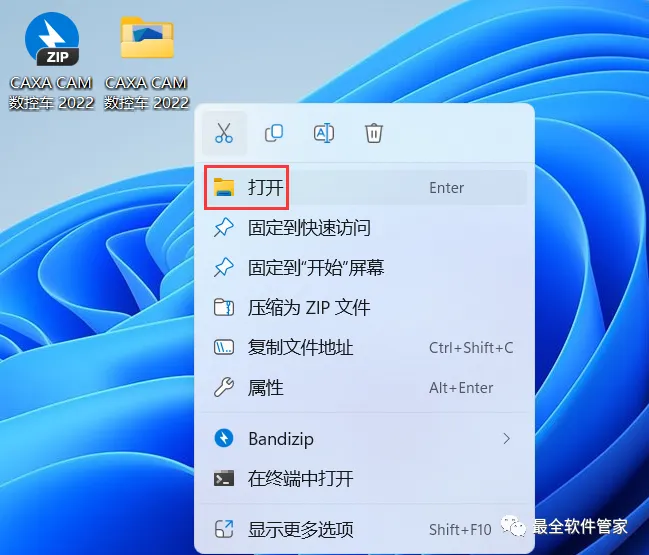This screenshot has width=649, height=555.
Task: Choose 打开 from the context menu
Action: 364,187
